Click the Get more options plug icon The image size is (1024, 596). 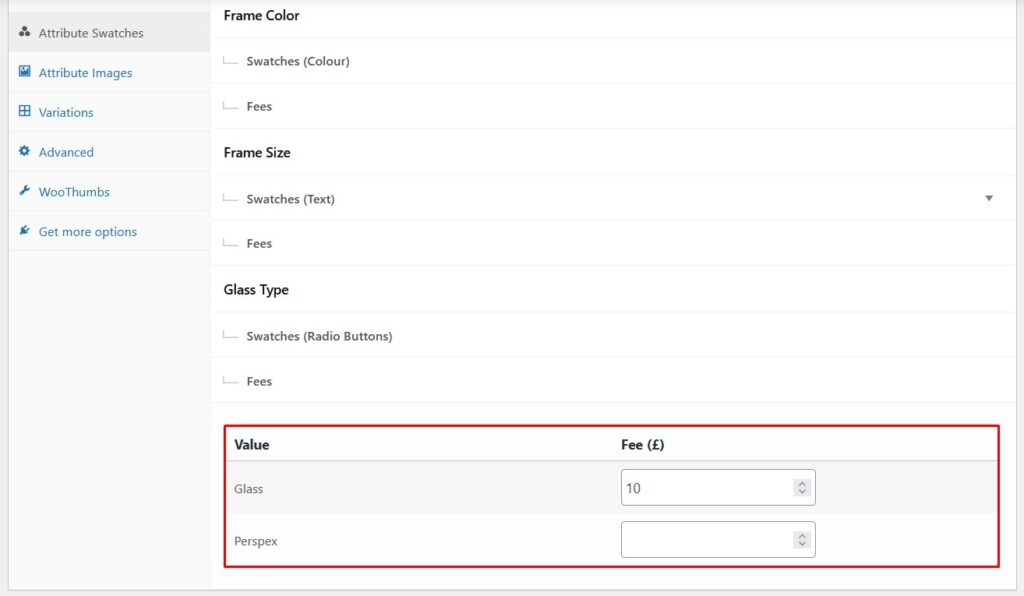24,231
